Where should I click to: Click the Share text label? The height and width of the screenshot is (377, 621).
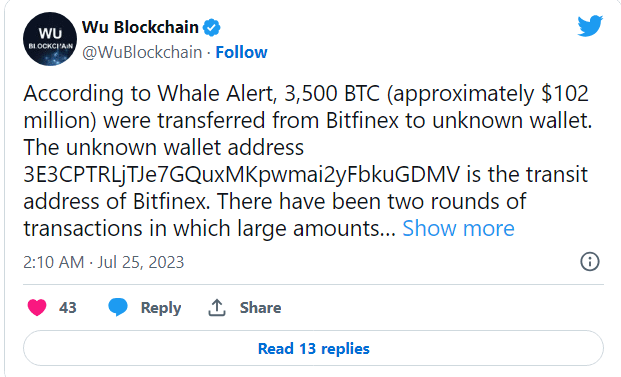tap(260, 308)
